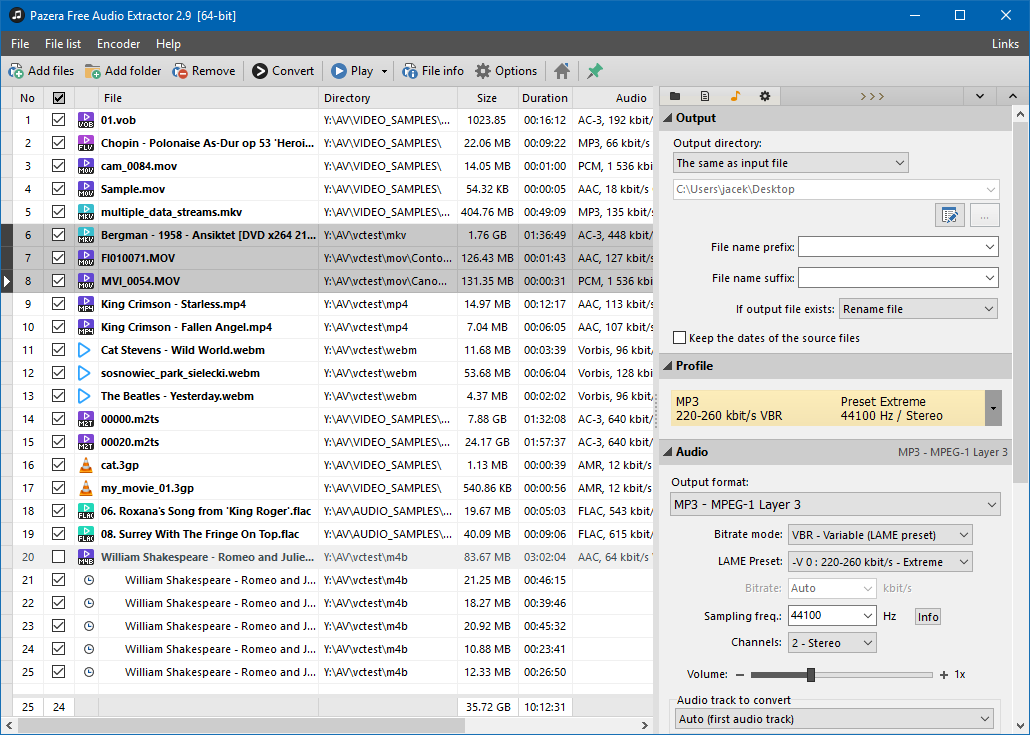Click the Add files toolbar icon
This screenshot has width=1030, height=735.
click(16, 71)
